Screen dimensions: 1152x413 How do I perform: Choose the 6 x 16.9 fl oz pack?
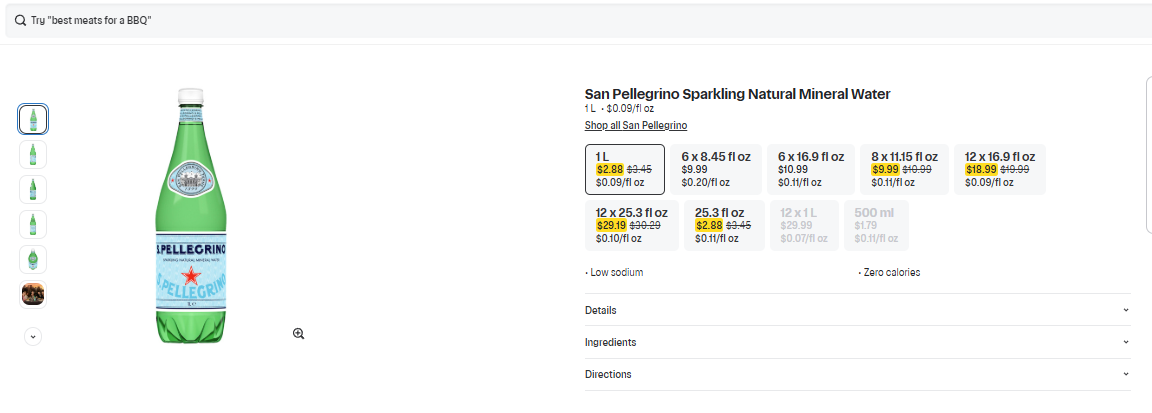point(812,169)
